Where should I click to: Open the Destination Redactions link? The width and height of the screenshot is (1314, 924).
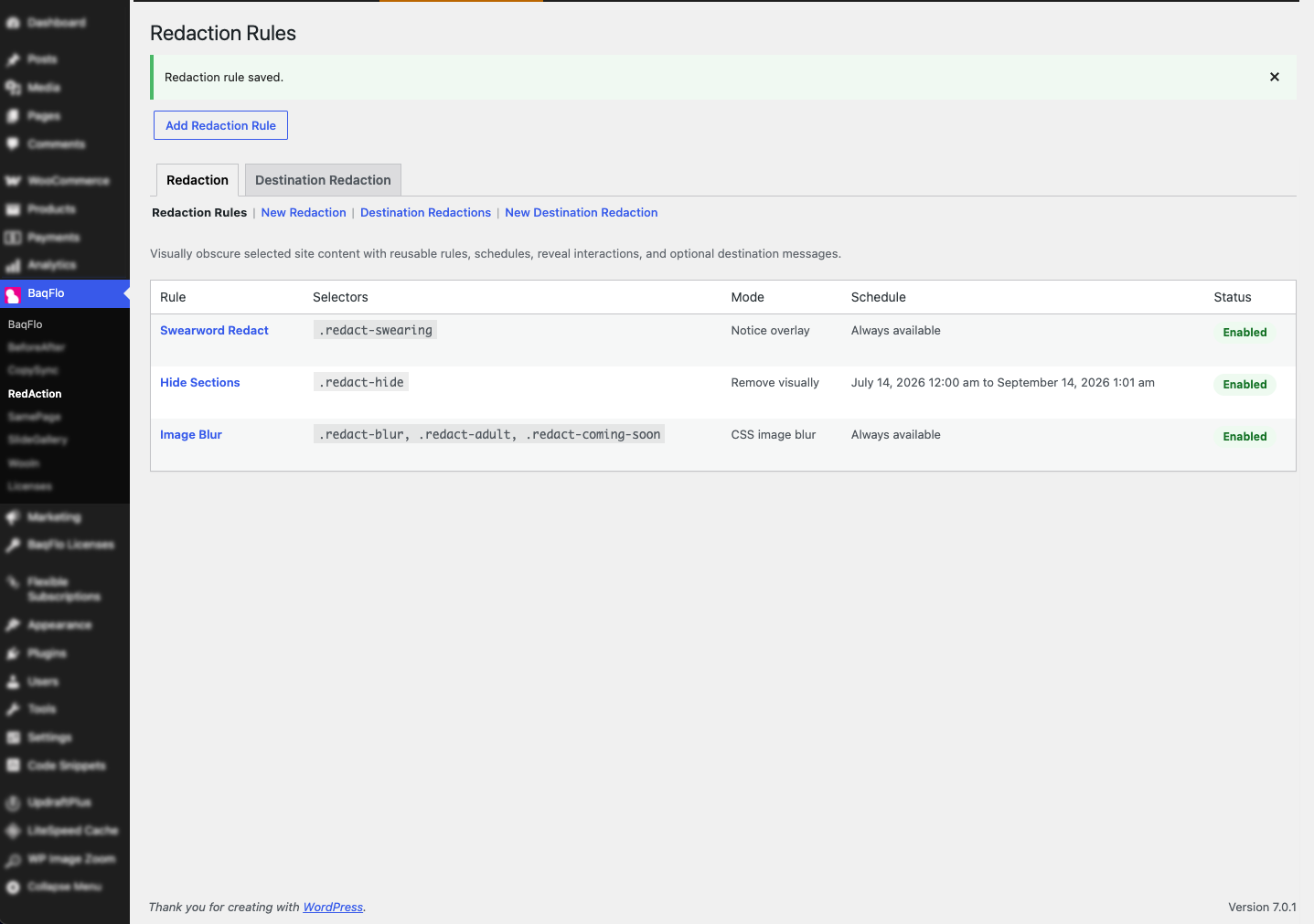pos(425,212)
